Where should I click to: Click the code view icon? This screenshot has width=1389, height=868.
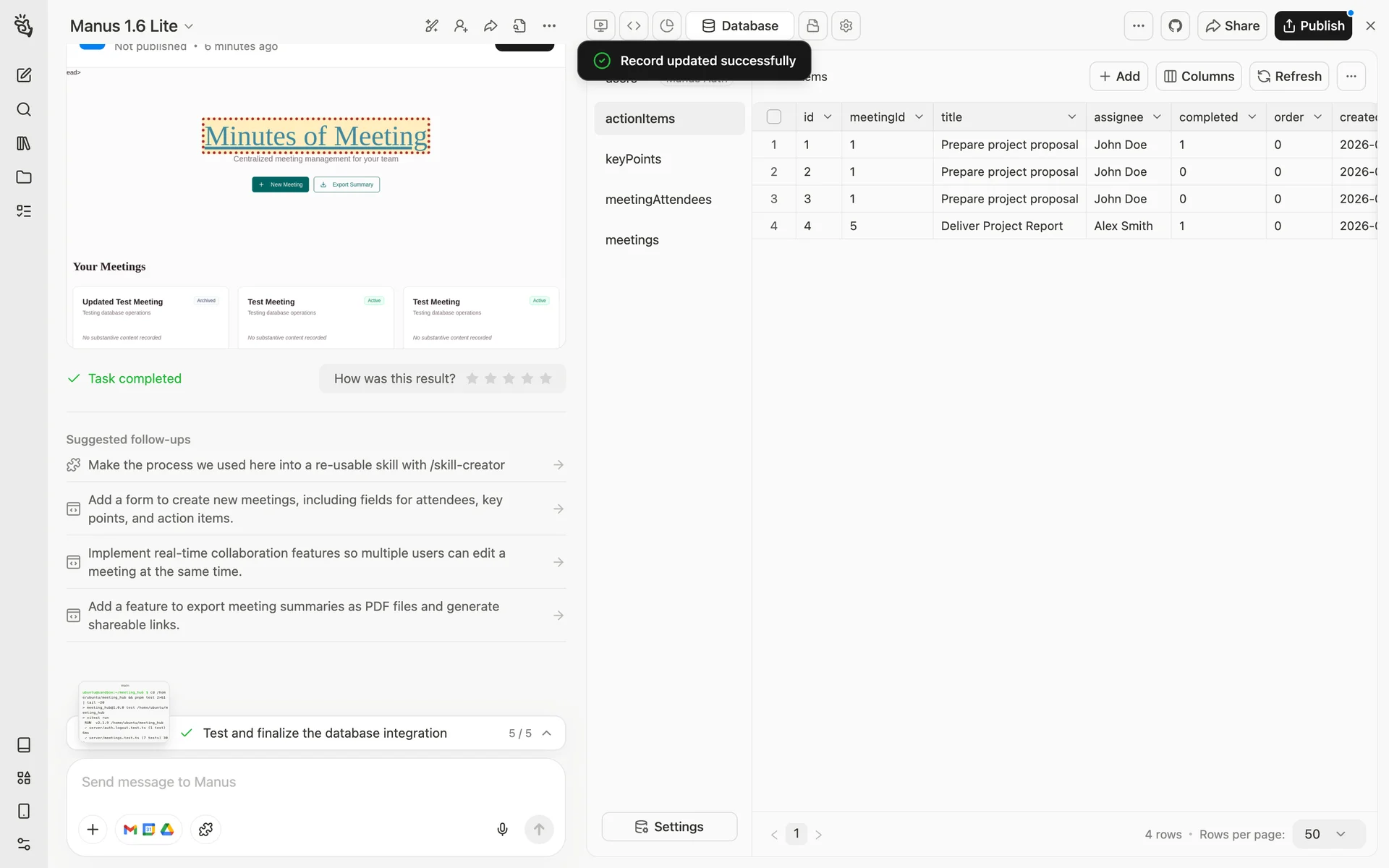tap(634, 26)
